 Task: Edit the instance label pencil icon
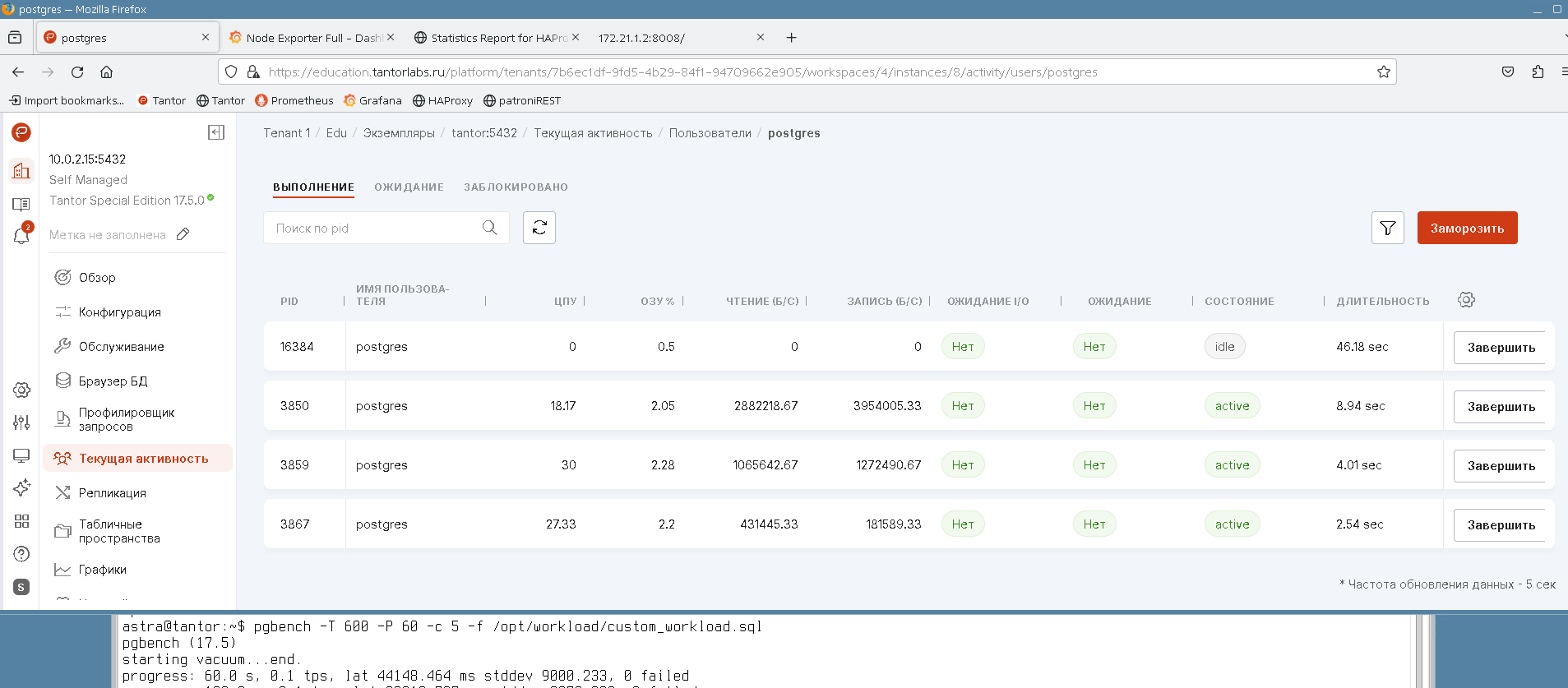(x=183, y=234)
